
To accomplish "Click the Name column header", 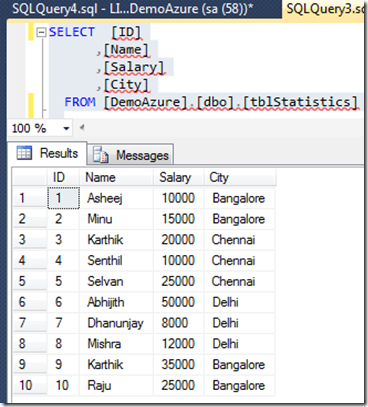I will (x=116, y=177).
